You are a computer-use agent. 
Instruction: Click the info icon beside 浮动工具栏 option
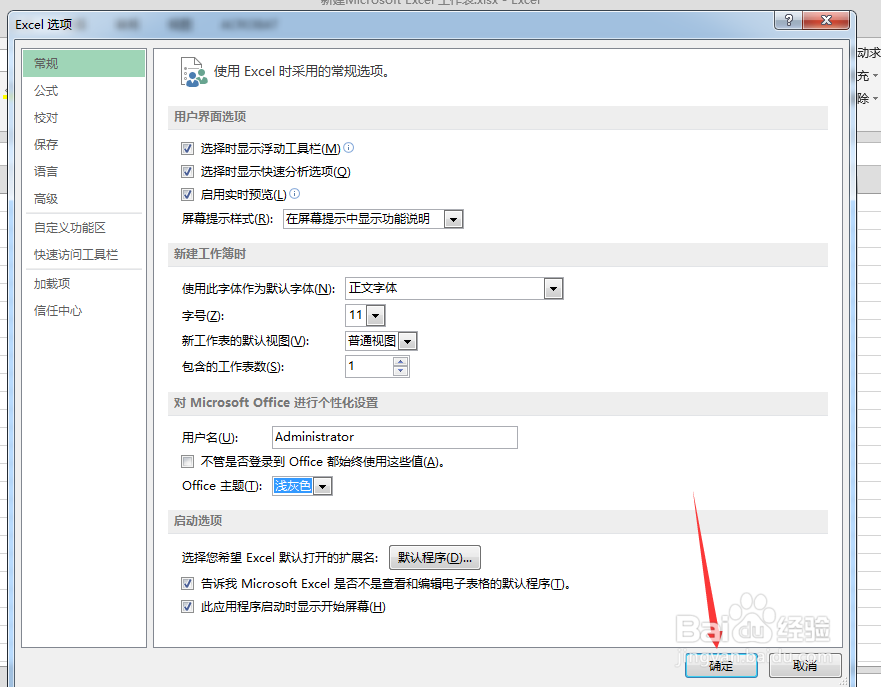[x=349, y=148]
